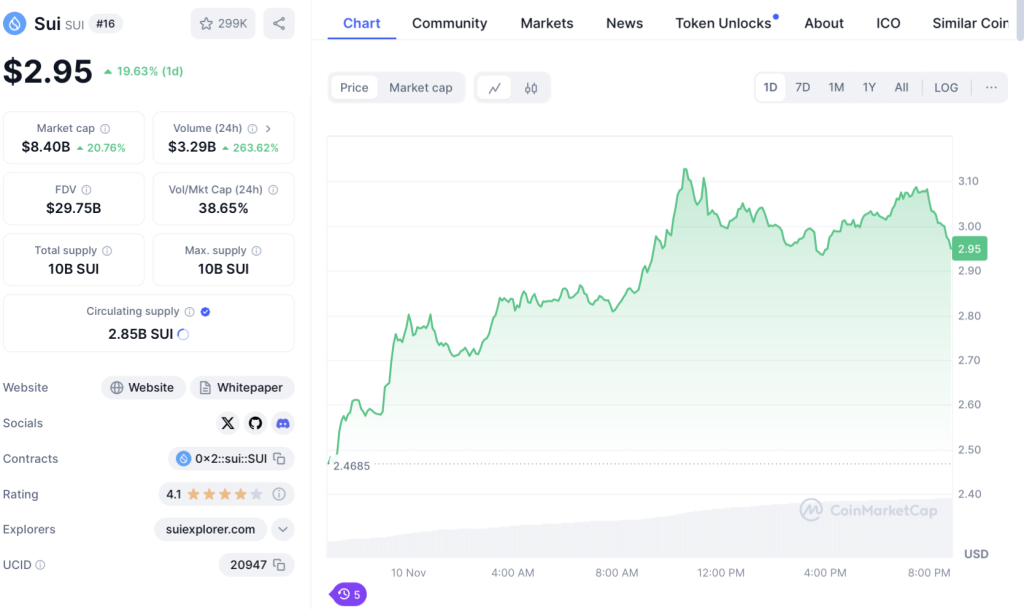Click the 19.63% (1d) price change
This screenshot has width=1024, height=609.
tap(144, 71)
